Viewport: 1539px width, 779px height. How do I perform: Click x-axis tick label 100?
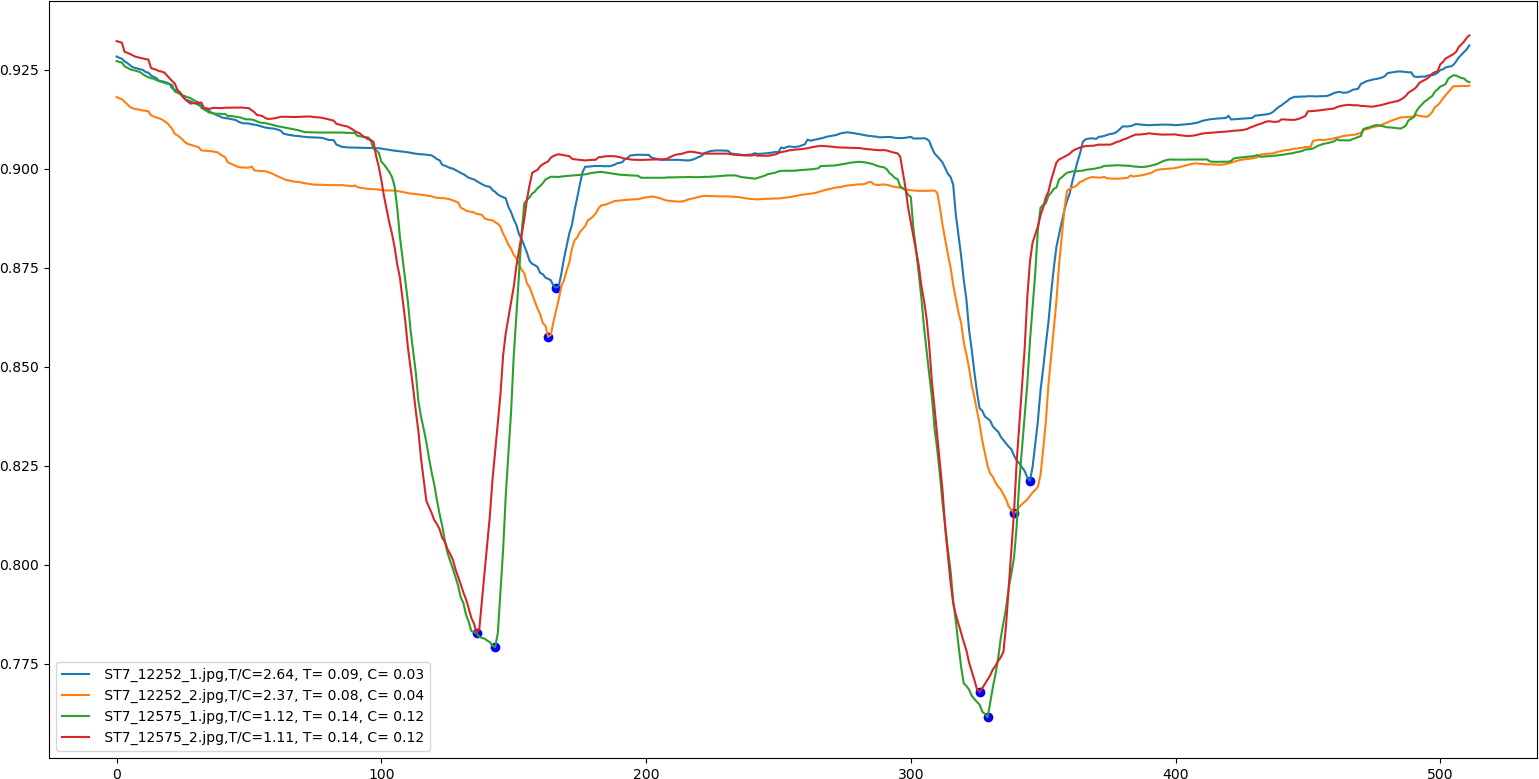click(x=382, y=772)
